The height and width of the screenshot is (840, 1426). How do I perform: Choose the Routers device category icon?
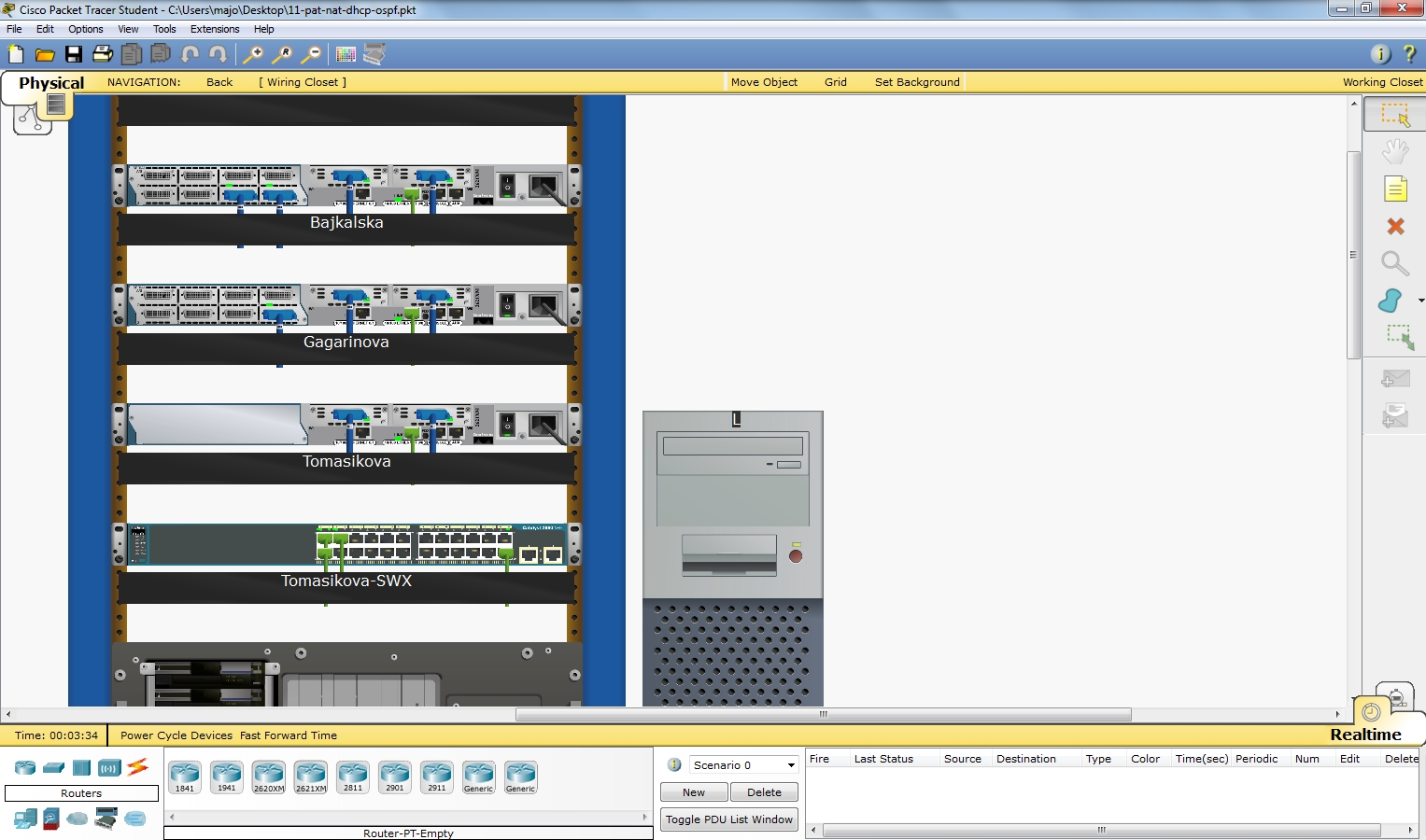[x=25, y=768]
